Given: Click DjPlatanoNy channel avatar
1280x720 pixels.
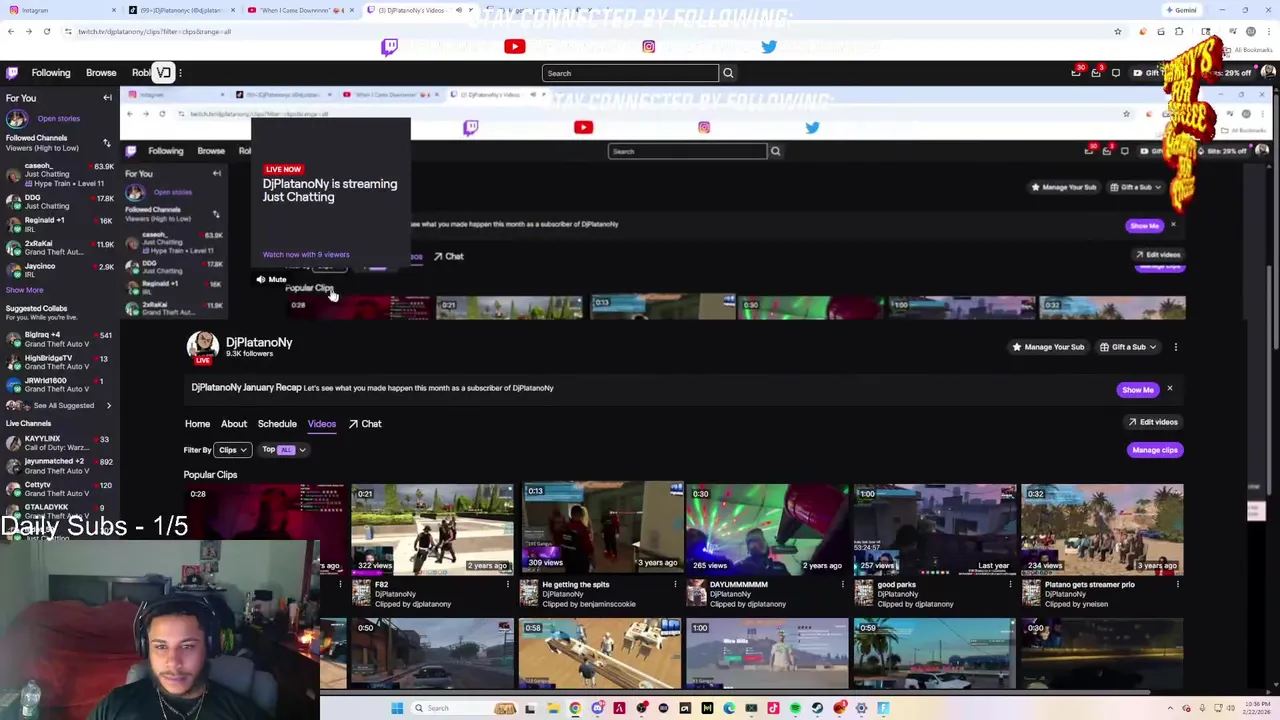Looking at the screenshot, I should 203,347.
